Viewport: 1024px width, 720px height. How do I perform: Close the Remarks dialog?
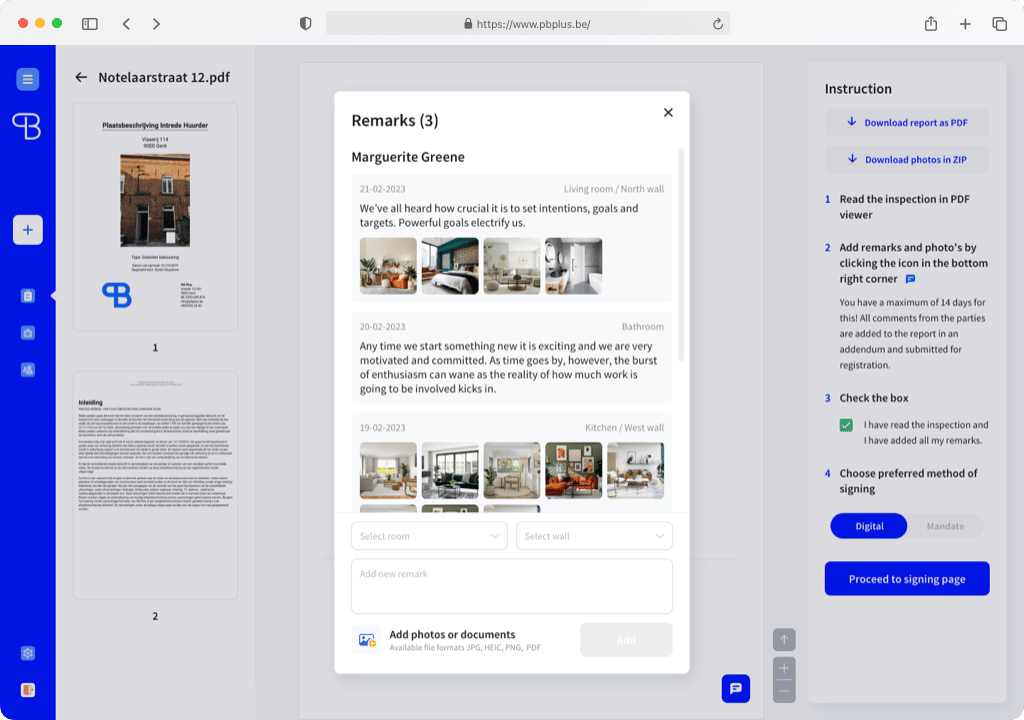[x=668, y=112]
